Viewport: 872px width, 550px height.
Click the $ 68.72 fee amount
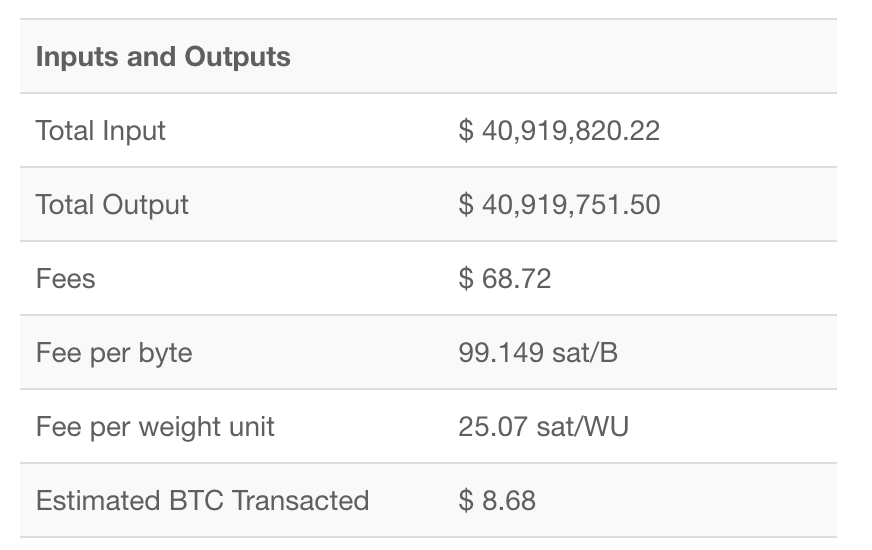click(x=504, y=279)
